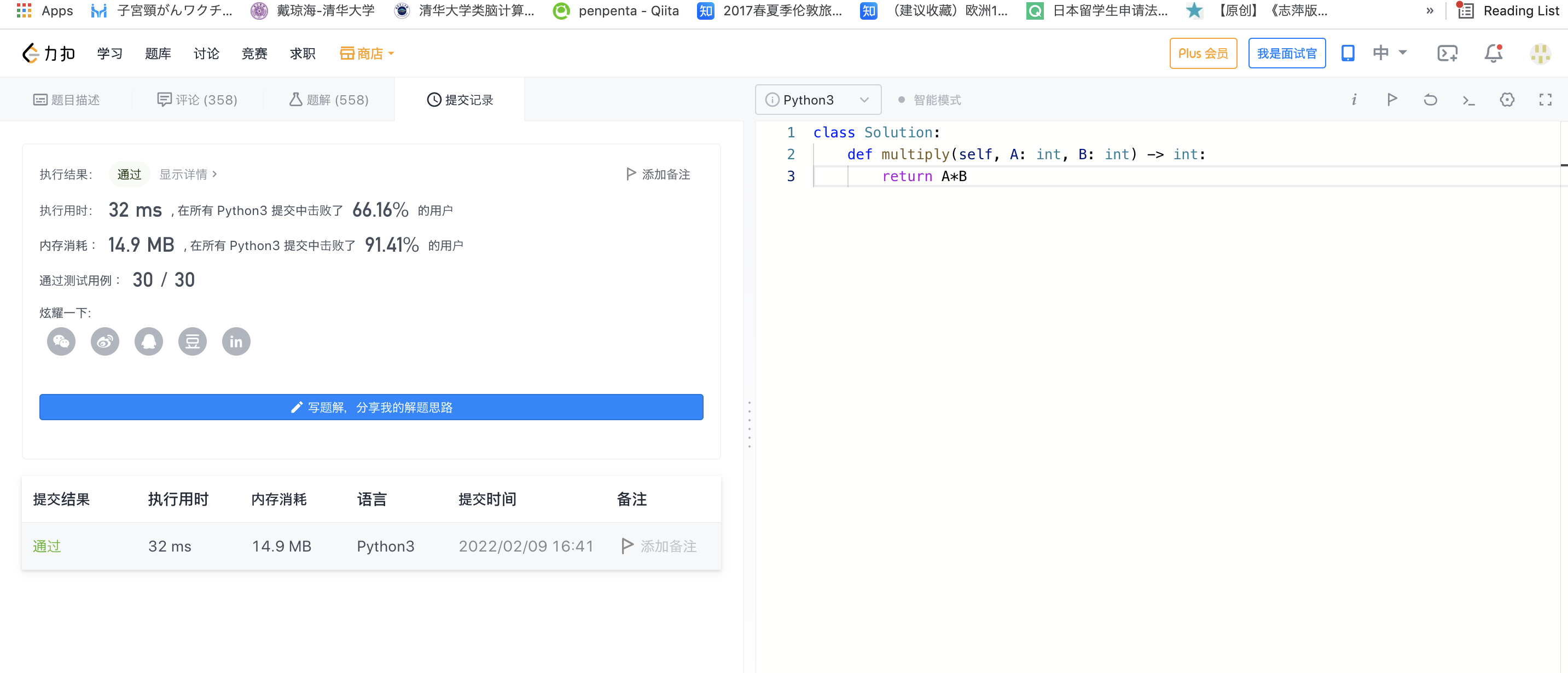The image size is (1568, 673).
Task: Open the user avatar menu
Action: coord(1540,54)
